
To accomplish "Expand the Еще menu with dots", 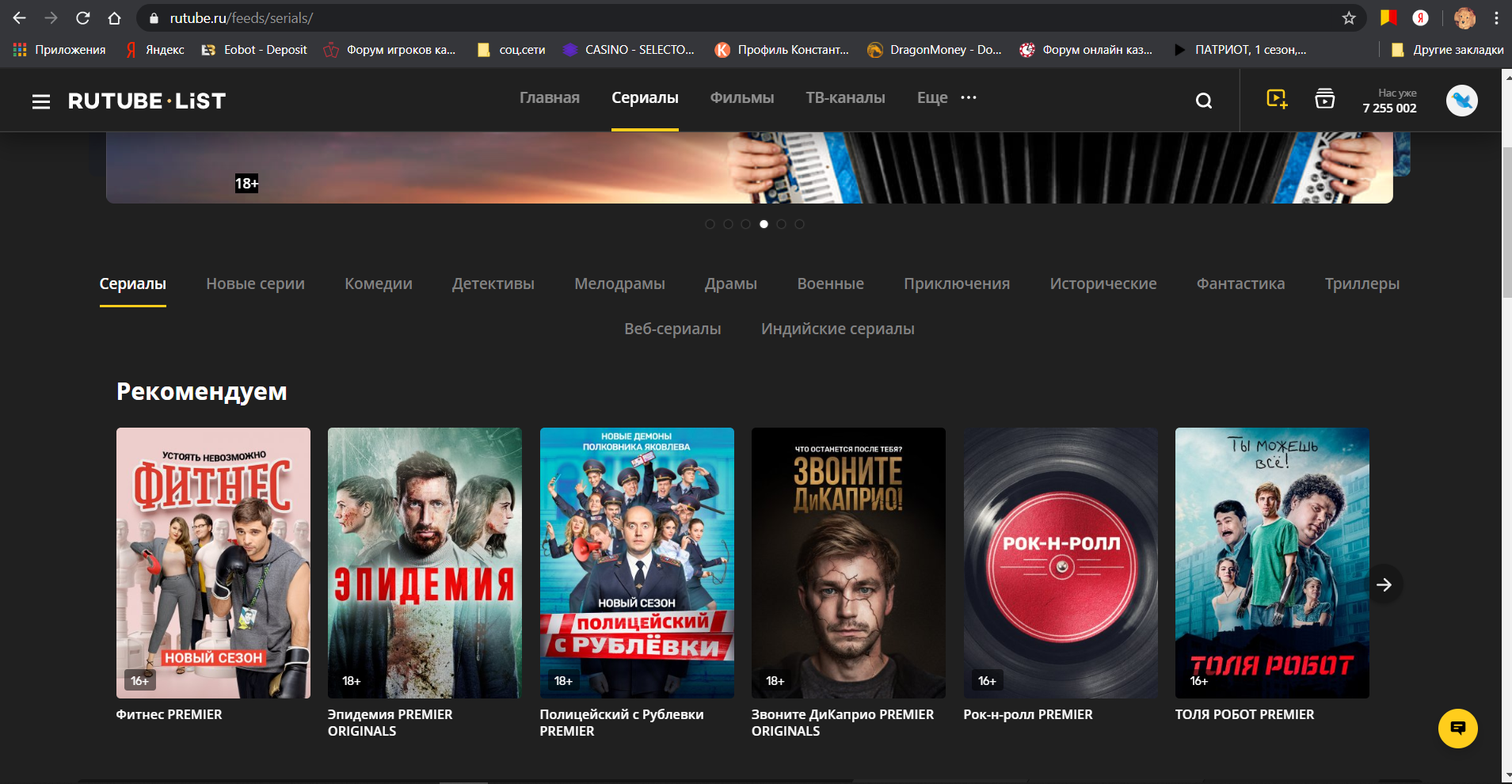I will [946, 97].
